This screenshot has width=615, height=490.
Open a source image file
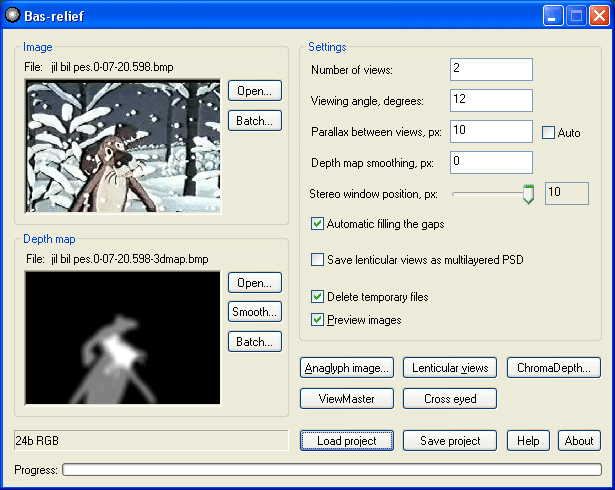click(254, 91)
